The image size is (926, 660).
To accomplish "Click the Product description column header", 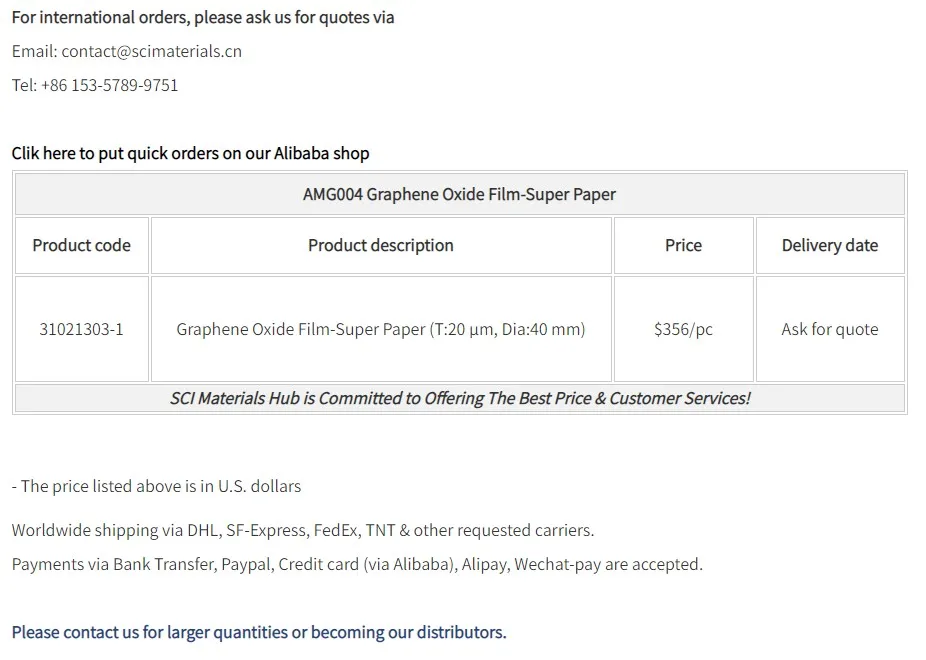I will (x=381, y=245).
